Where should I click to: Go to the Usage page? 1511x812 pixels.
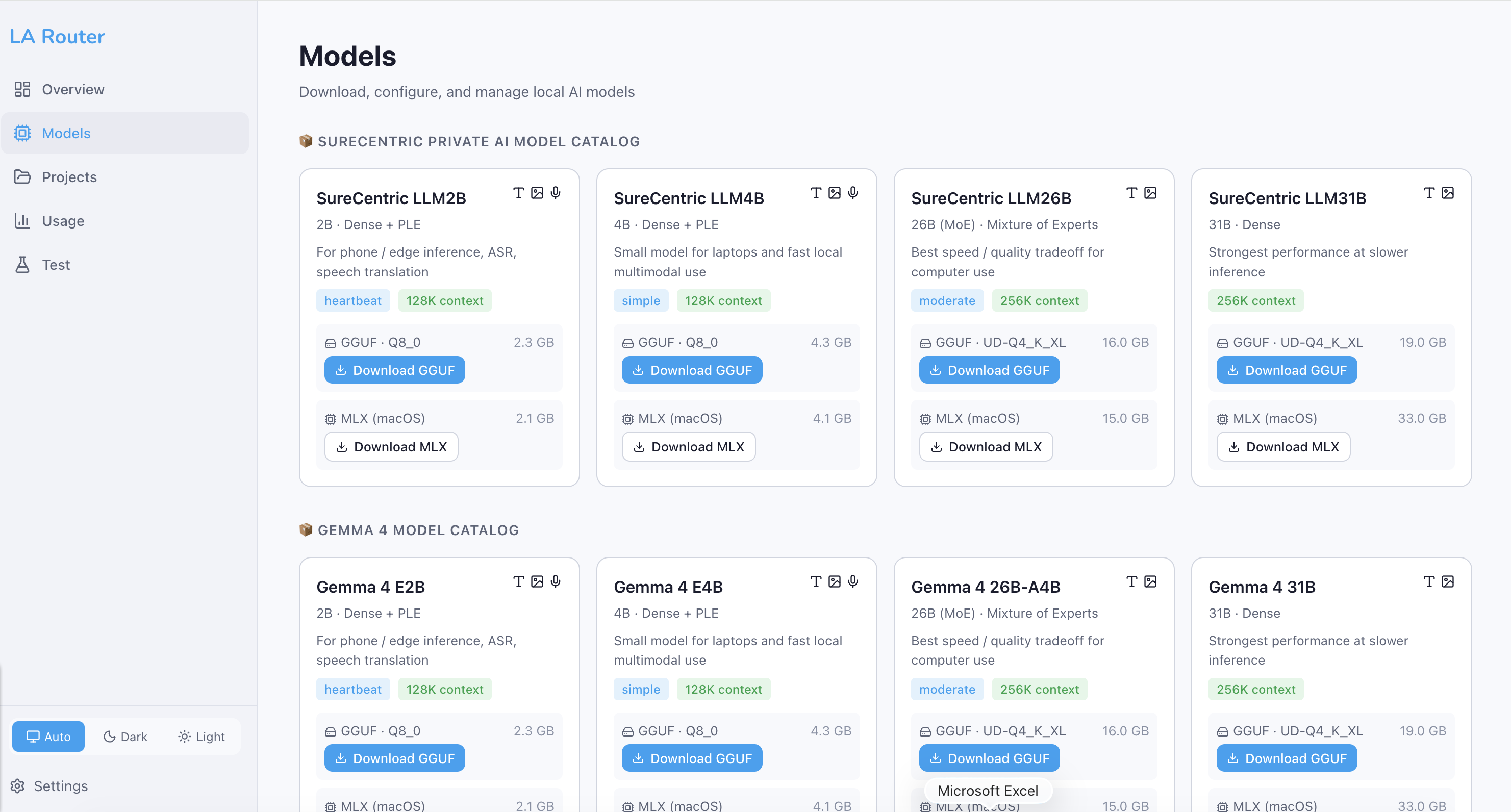point(125,221)
